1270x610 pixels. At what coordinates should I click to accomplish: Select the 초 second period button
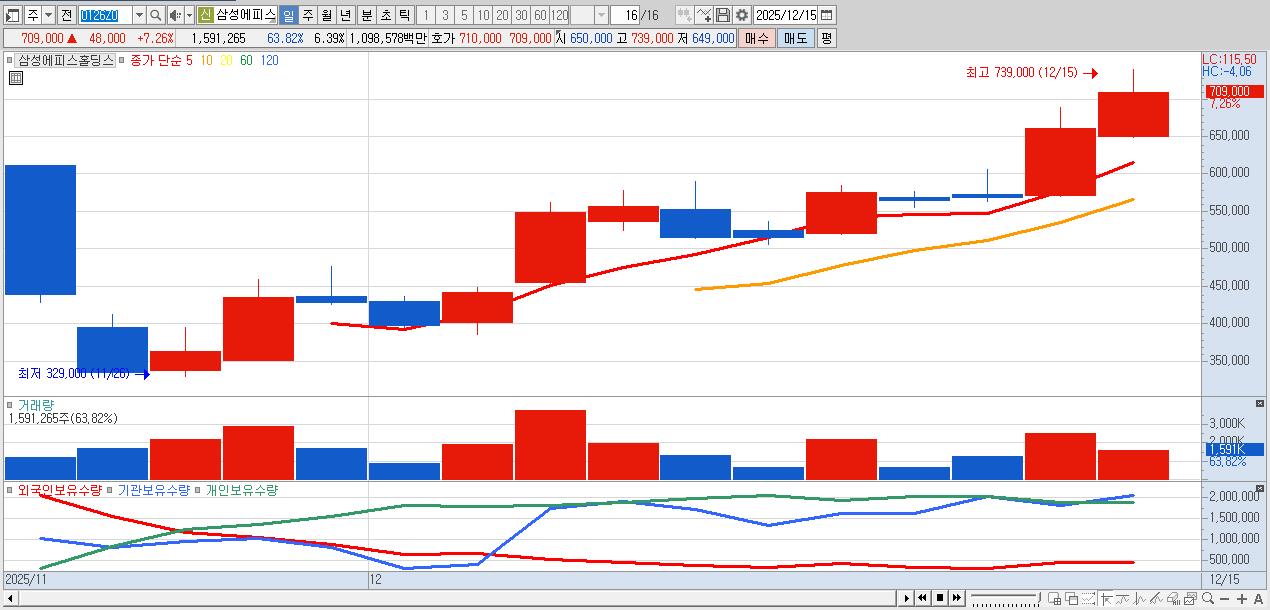[x=384, y=15]
